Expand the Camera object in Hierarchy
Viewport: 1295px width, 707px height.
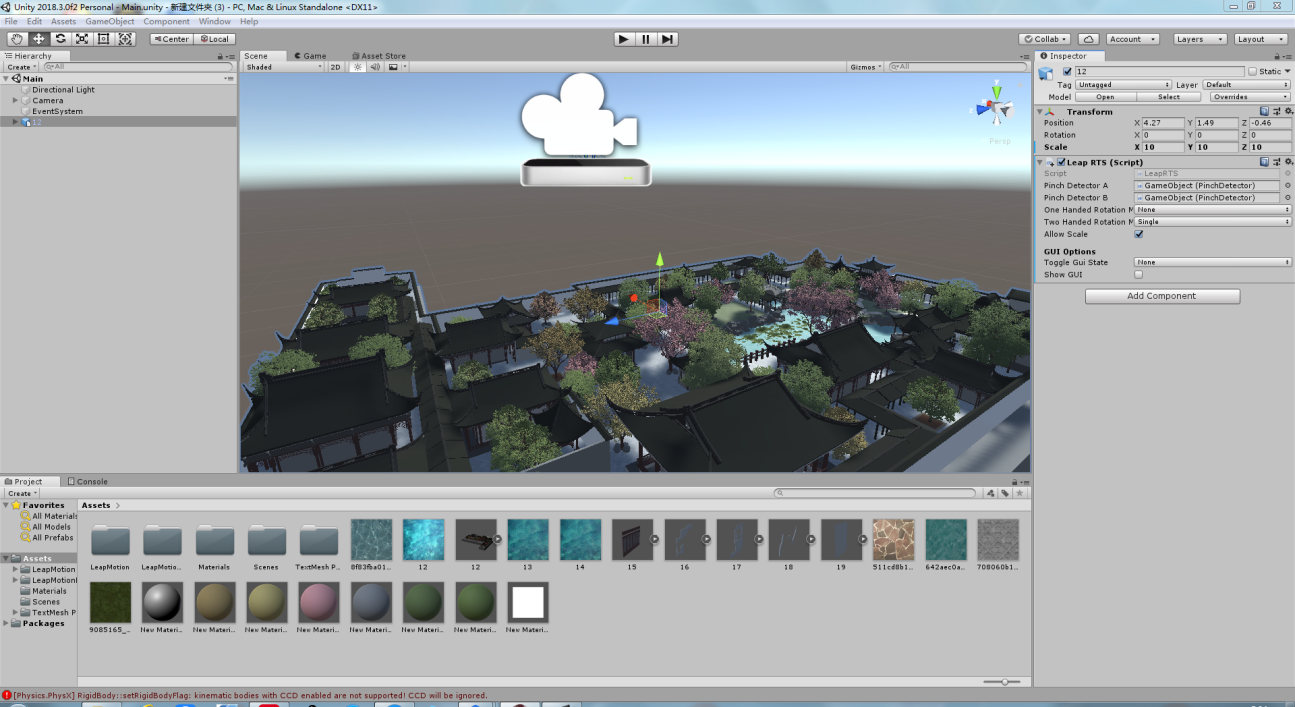16,101
